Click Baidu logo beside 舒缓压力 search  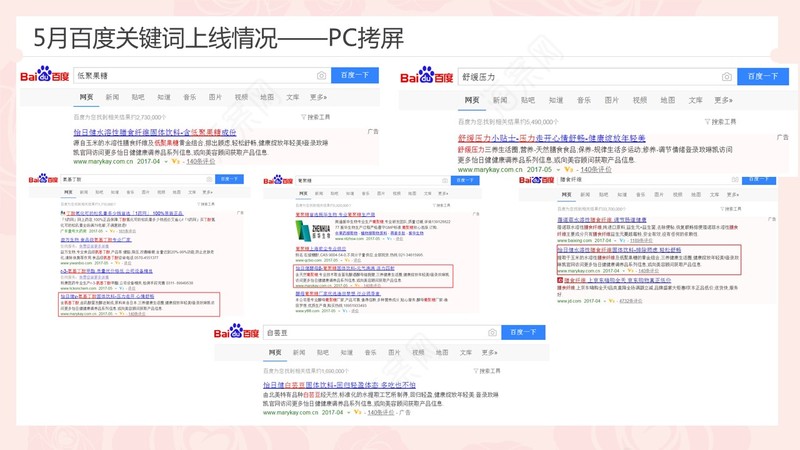point(427,76)
